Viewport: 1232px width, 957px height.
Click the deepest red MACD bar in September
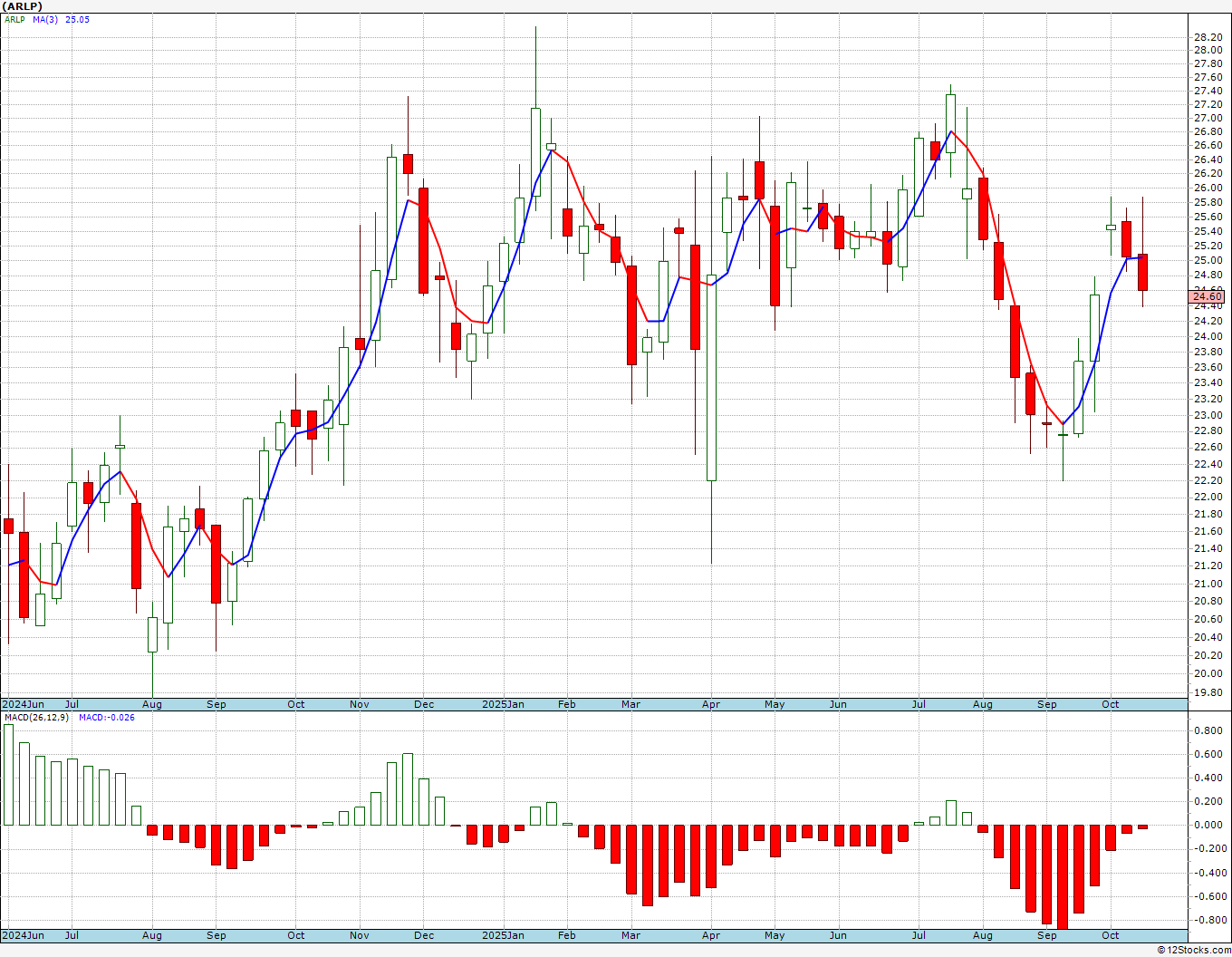pyautogui.click(x=1063, y=876)
